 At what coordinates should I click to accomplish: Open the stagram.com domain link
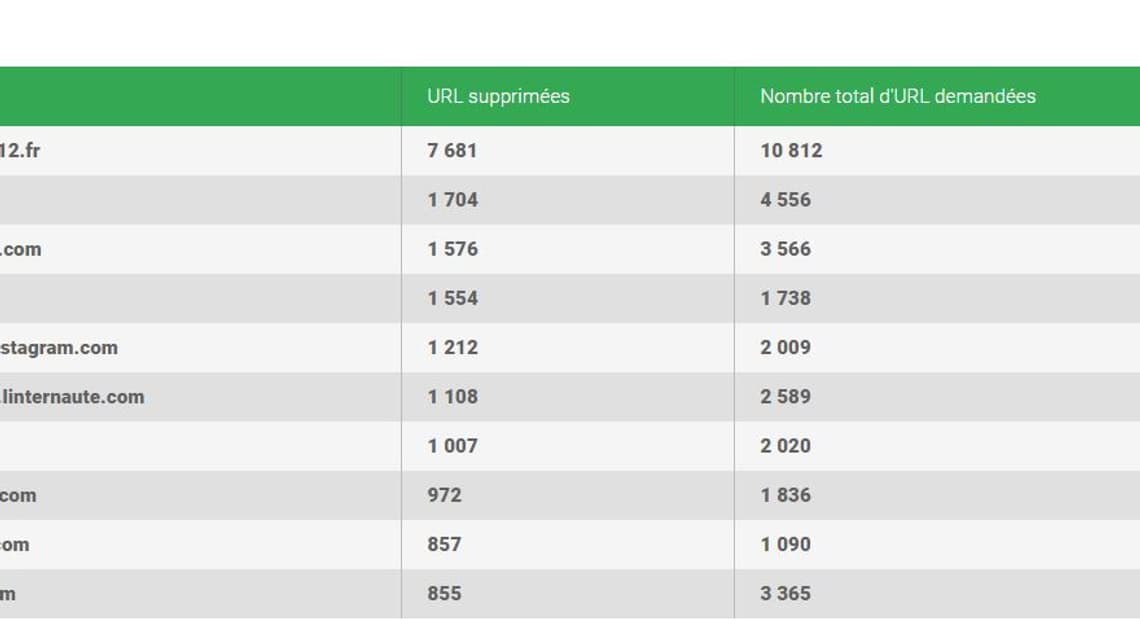tap(58, 348)
